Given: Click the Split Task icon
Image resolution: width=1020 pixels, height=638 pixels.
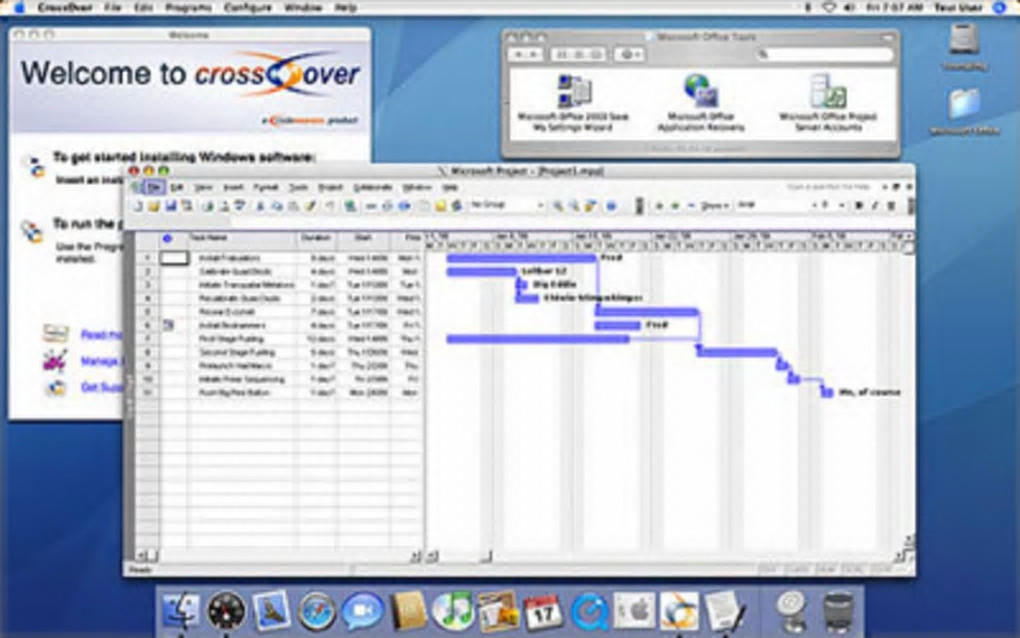Looking at the screenshot, I should (x=405, y=206).
